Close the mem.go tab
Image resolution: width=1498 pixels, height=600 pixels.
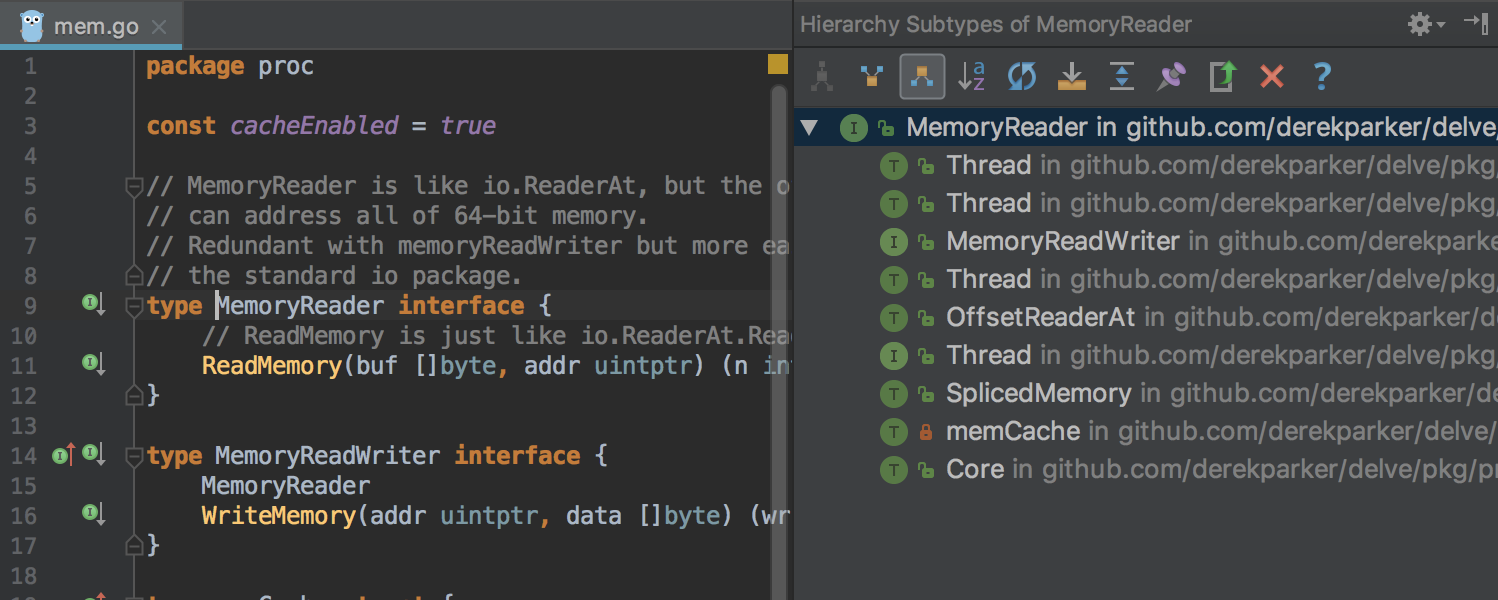coord(158,27)
